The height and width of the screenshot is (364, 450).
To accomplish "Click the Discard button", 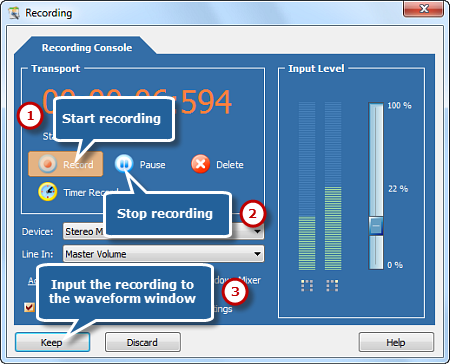I will pos(143,342).
